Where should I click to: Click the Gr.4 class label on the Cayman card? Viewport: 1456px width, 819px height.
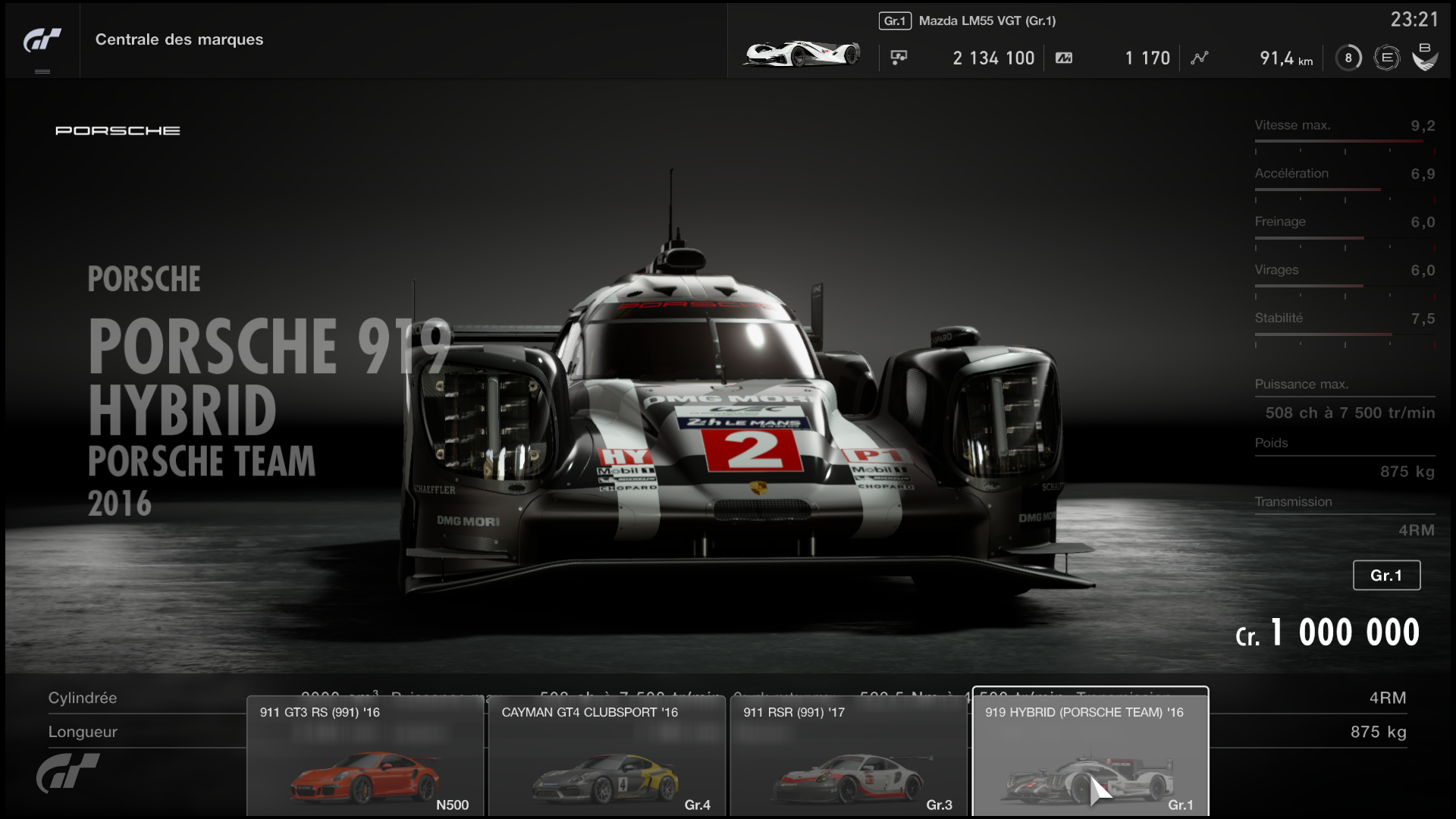click(x=698, y=805)
